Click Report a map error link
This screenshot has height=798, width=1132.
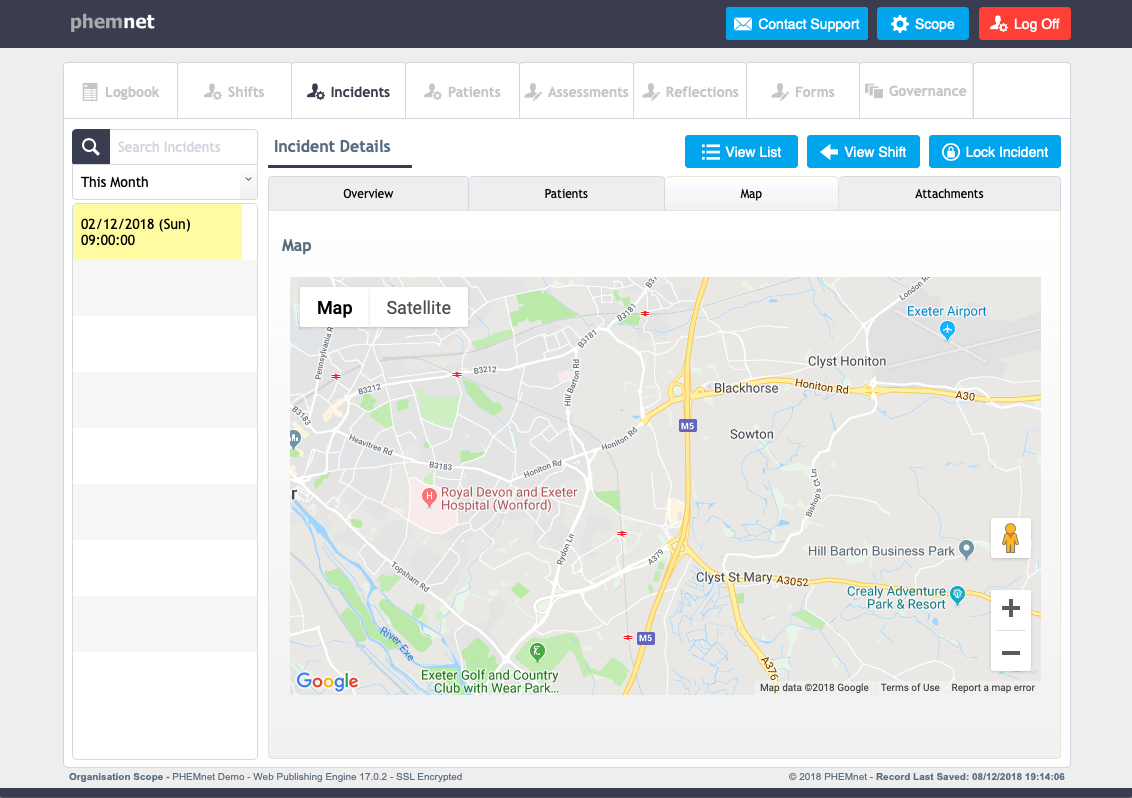point(993,688)
